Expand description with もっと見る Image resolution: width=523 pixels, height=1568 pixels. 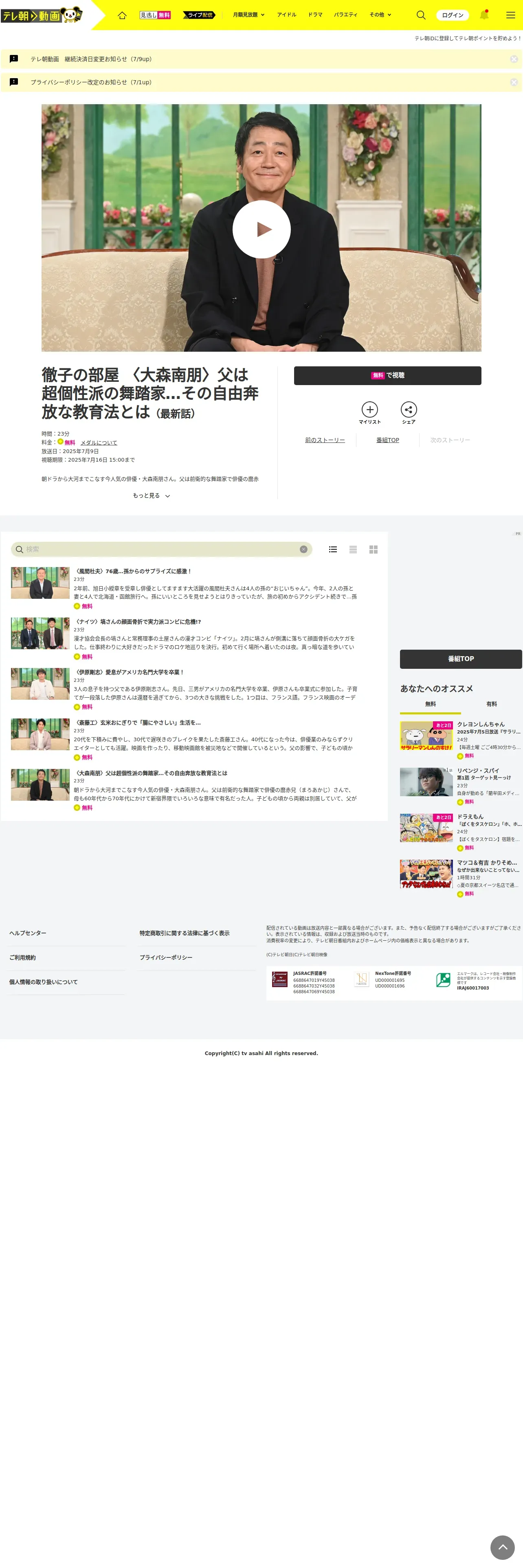pyautogui.click(x=152, y=495)
